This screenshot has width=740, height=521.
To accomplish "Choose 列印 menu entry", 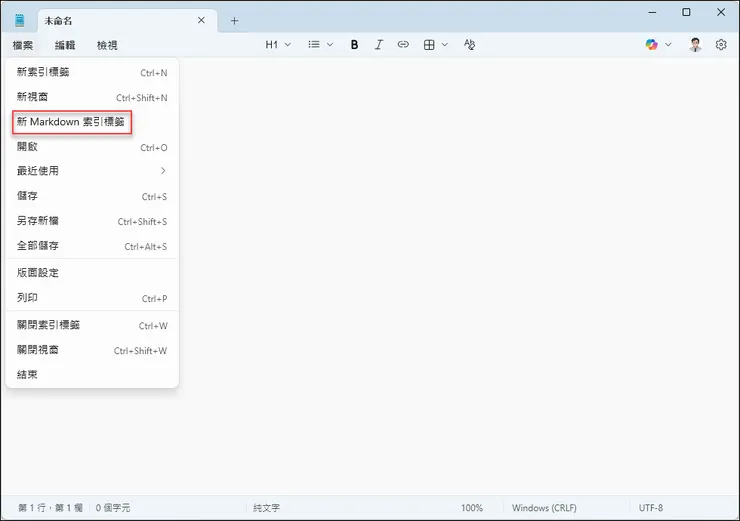I will [x=92, y=298].
